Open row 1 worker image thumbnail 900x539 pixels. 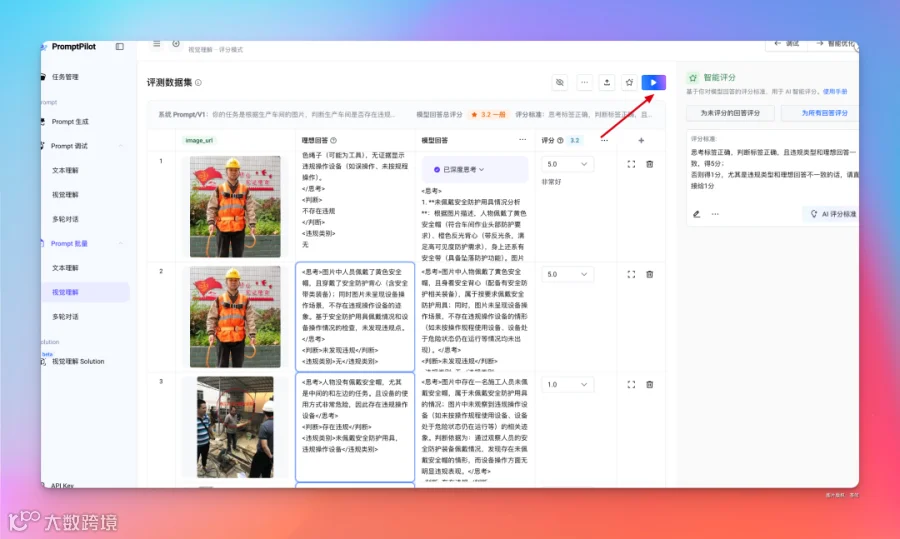(x=235, y=207)
